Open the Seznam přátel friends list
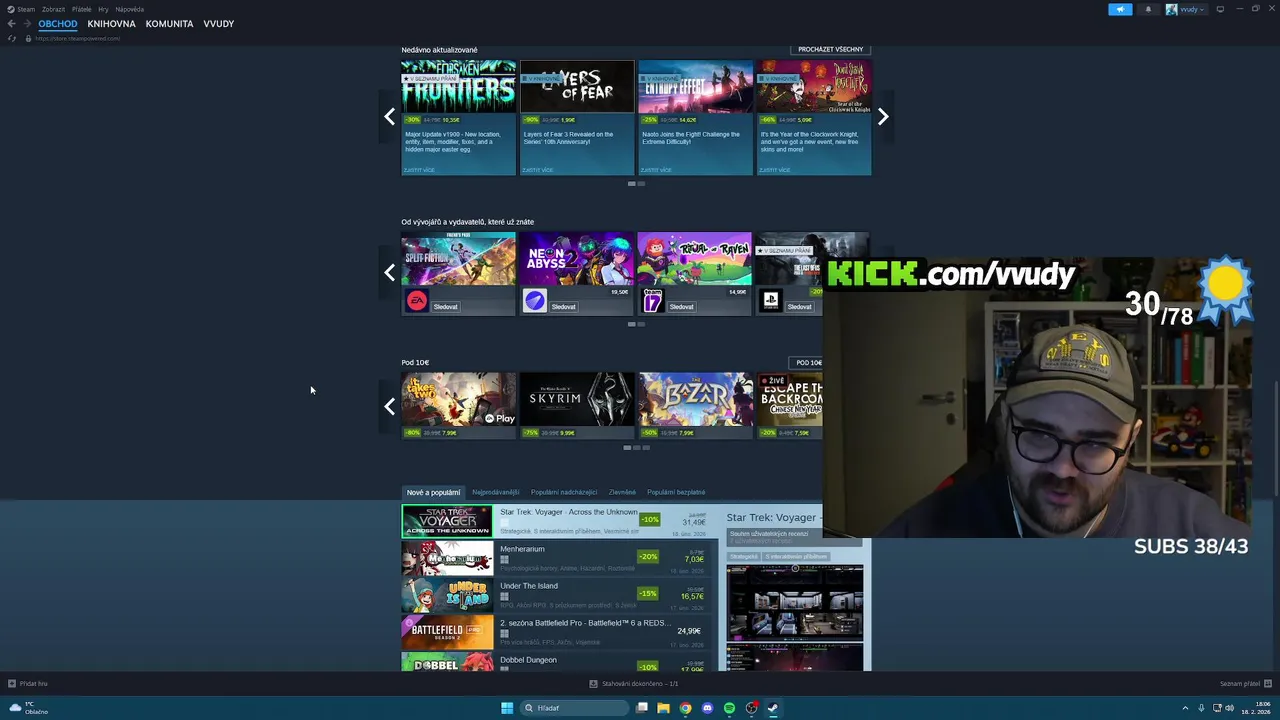The width and height of the screenshot is (1280, 720). 1244,684
